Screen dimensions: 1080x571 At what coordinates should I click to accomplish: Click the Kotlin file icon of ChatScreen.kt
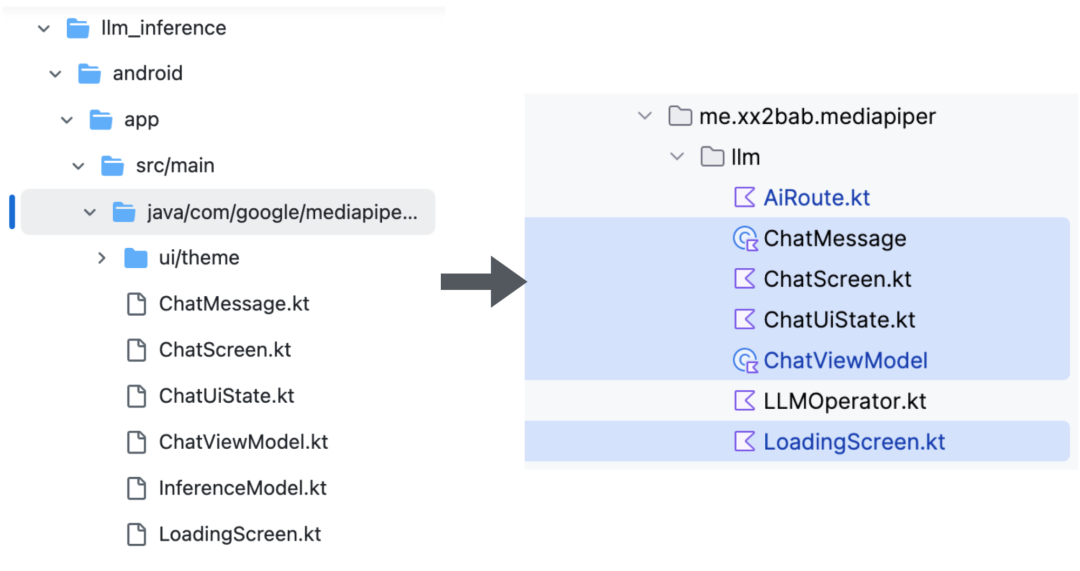point(745,279)
